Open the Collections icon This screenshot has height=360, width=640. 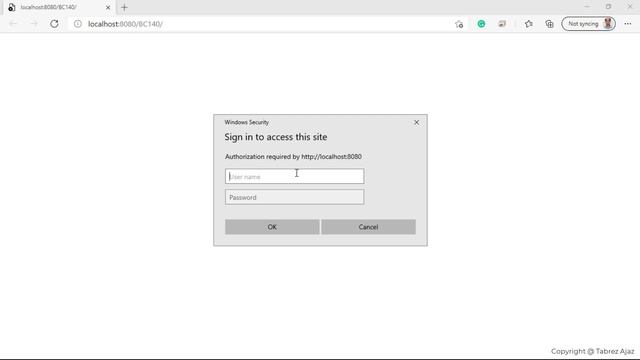click(x=549, y=24)
